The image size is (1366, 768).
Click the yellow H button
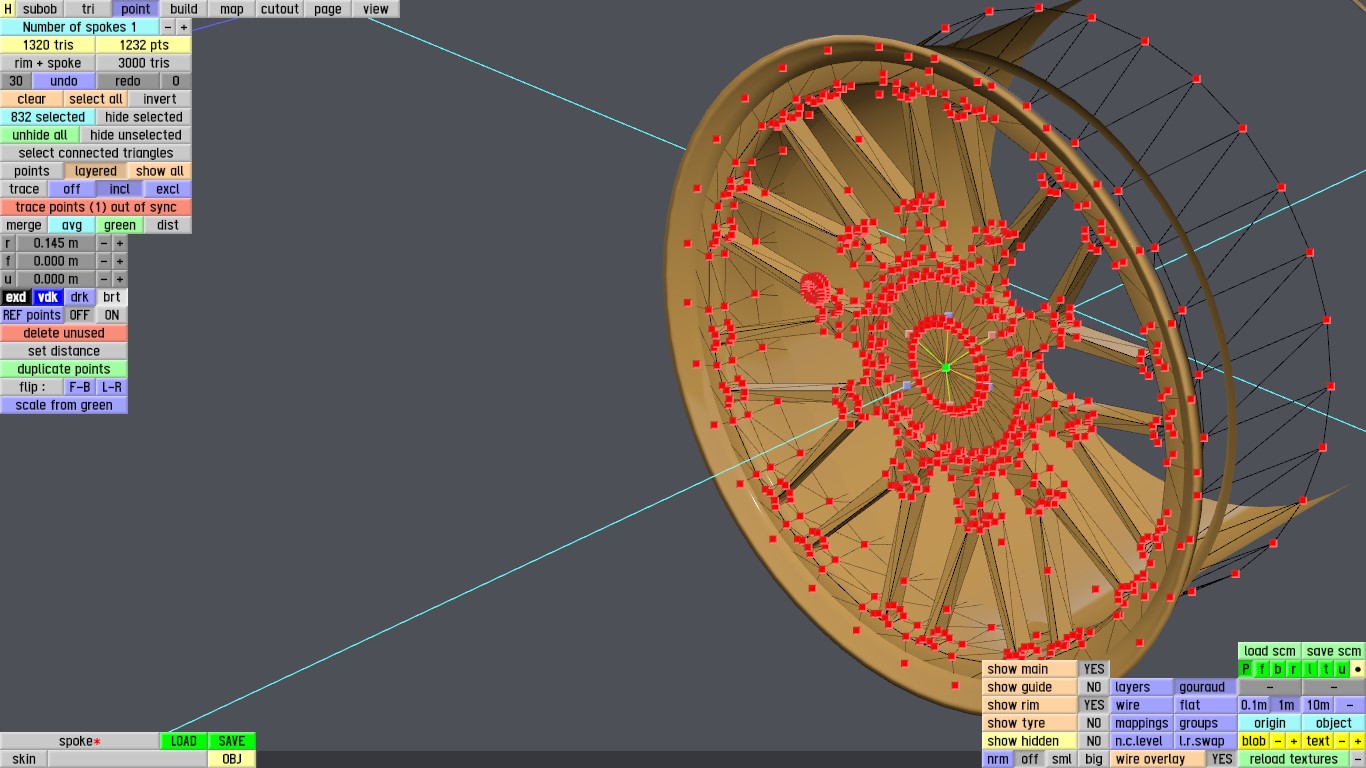[8, 9]
